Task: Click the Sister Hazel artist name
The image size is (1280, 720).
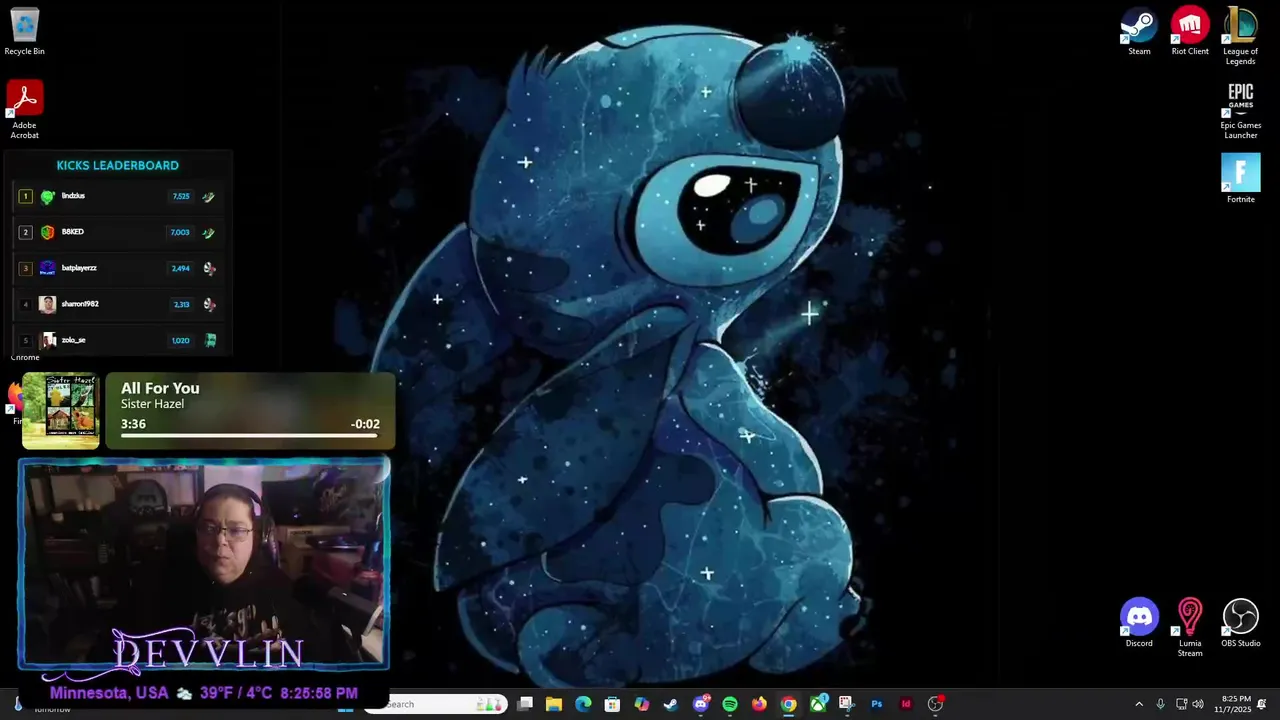Action: [152, 404]
